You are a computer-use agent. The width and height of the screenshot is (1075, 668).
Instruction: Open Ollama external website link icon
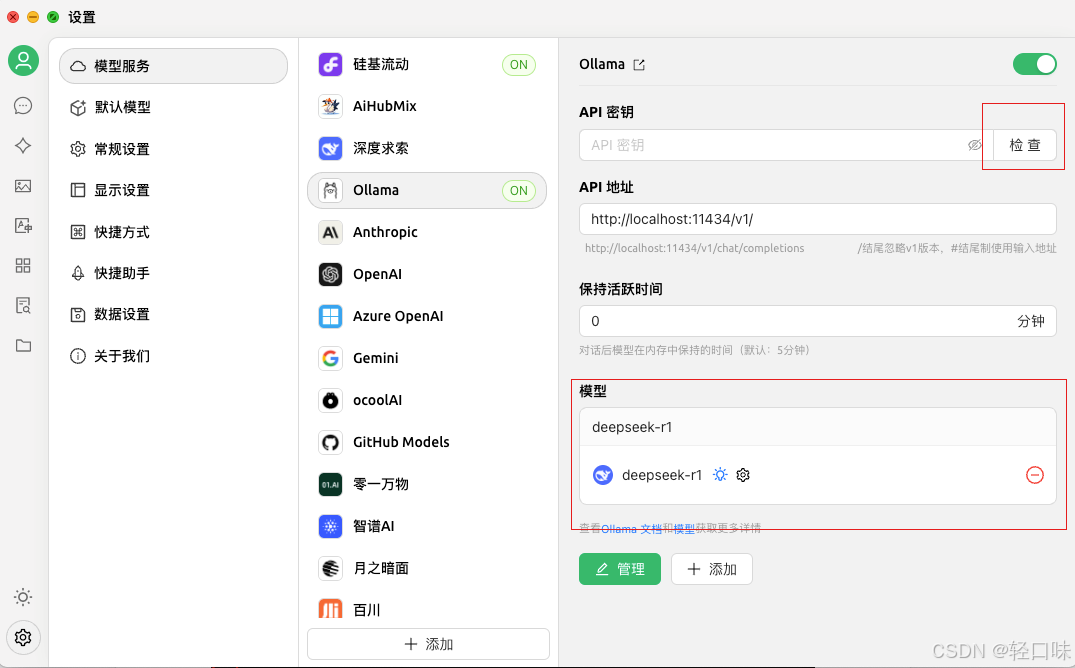(x=639, y=64)
